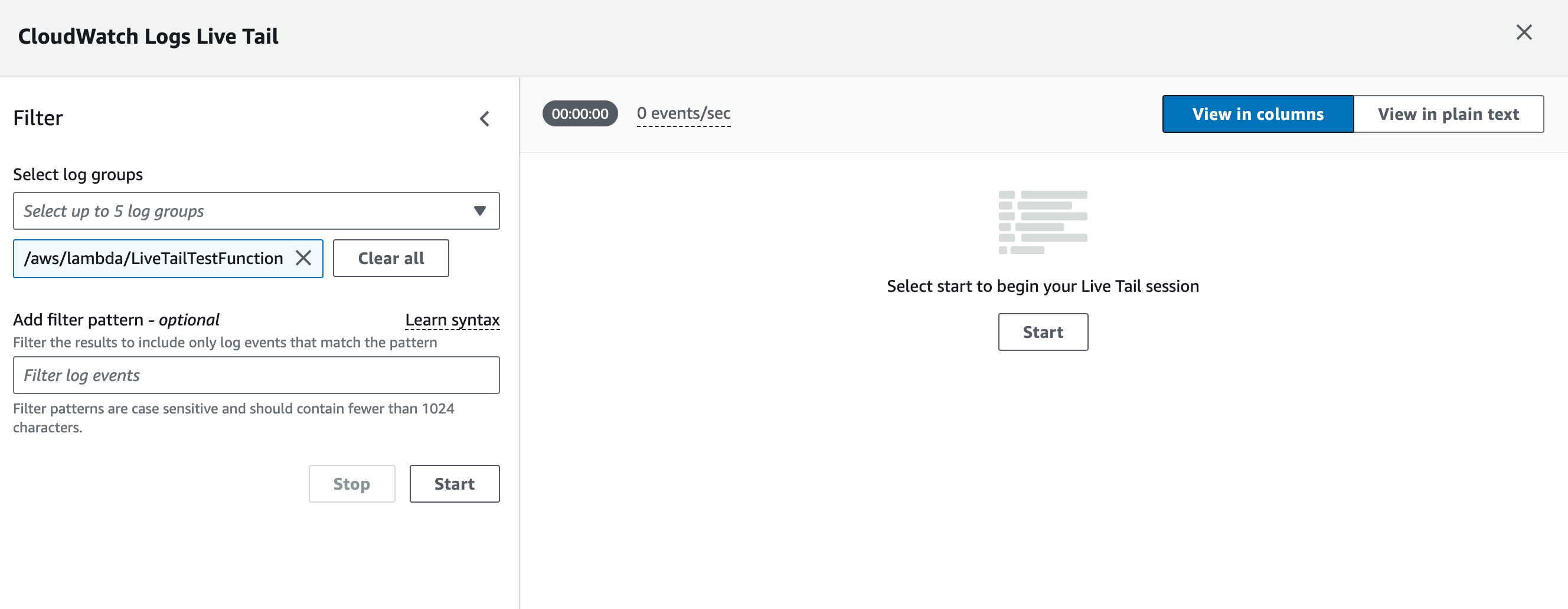The width and height of the screenshot is (1568, 609).
Task: Select start to begin your Live Tail session text
Action: pyautogui.click(x=1042, y=286)
